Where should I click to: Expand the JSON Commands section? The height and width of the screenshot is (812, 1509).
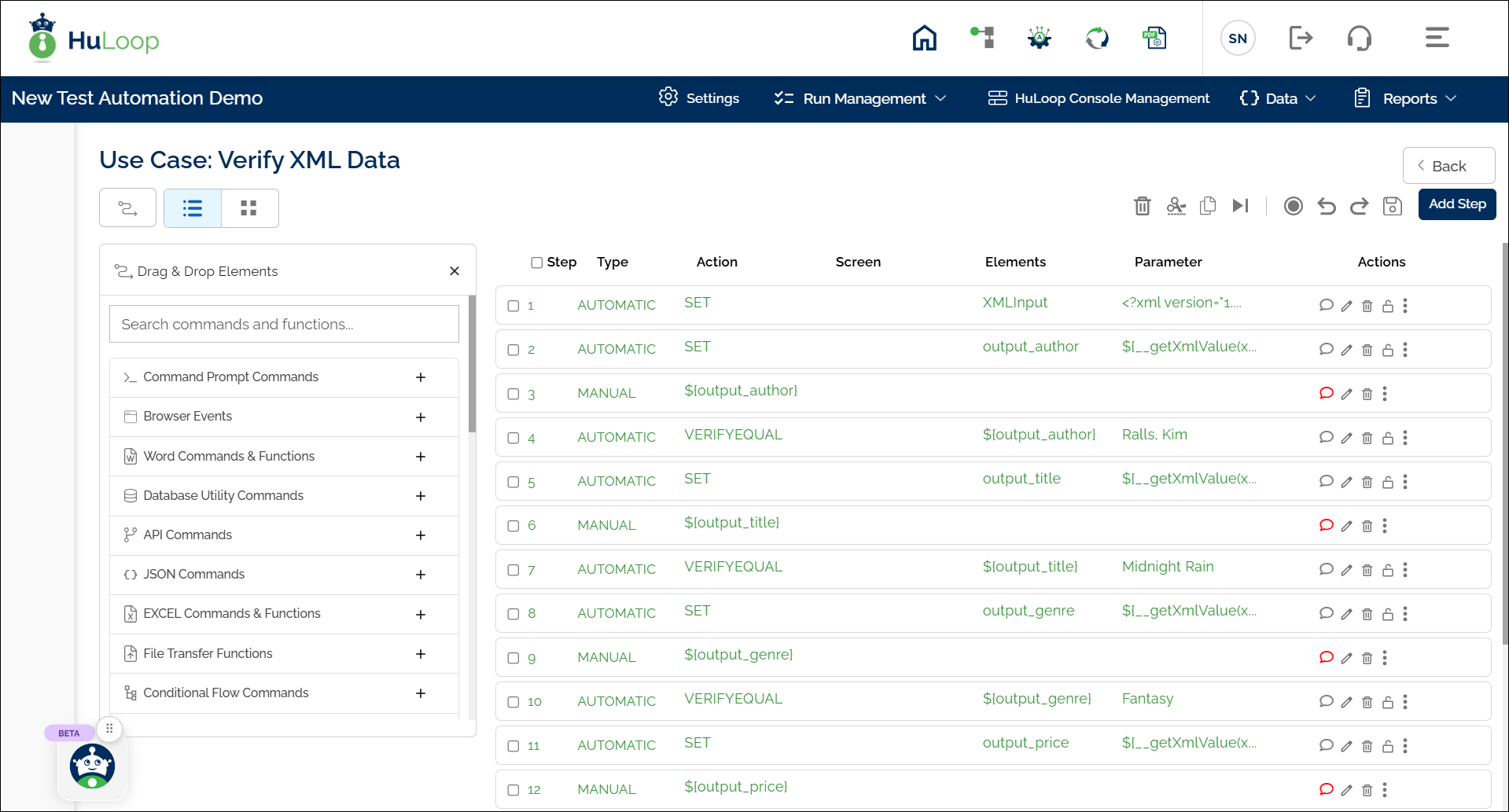[421, 575]
